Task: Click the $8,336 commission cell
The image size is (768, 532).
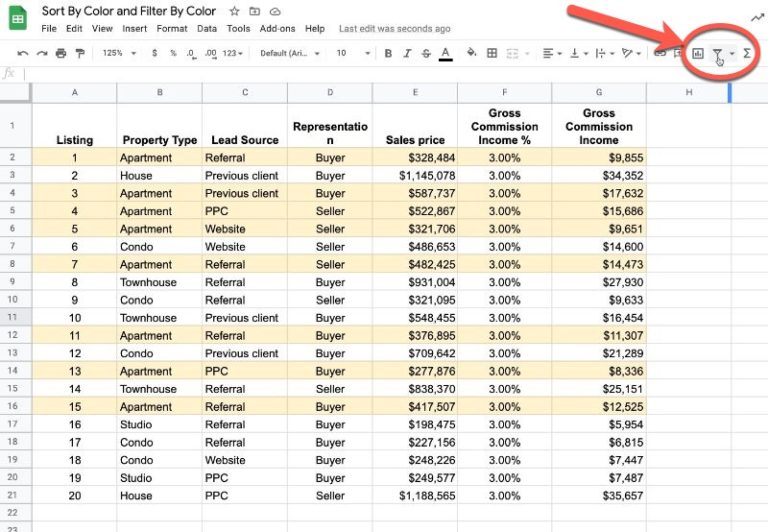Action: [x=599, y=371]
